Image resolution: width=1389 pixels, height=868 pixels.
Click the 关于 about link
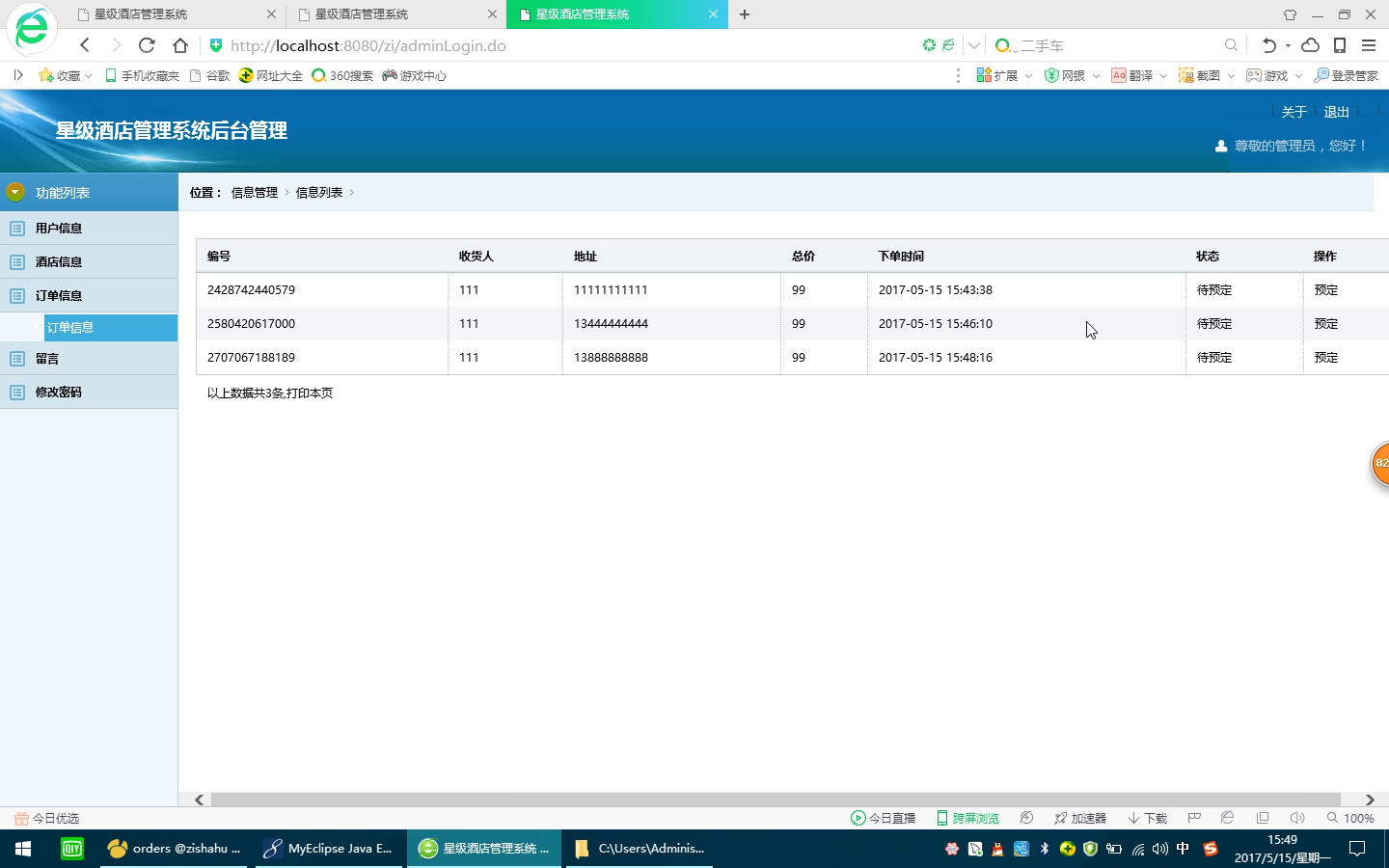click(x=1294, y=112)
